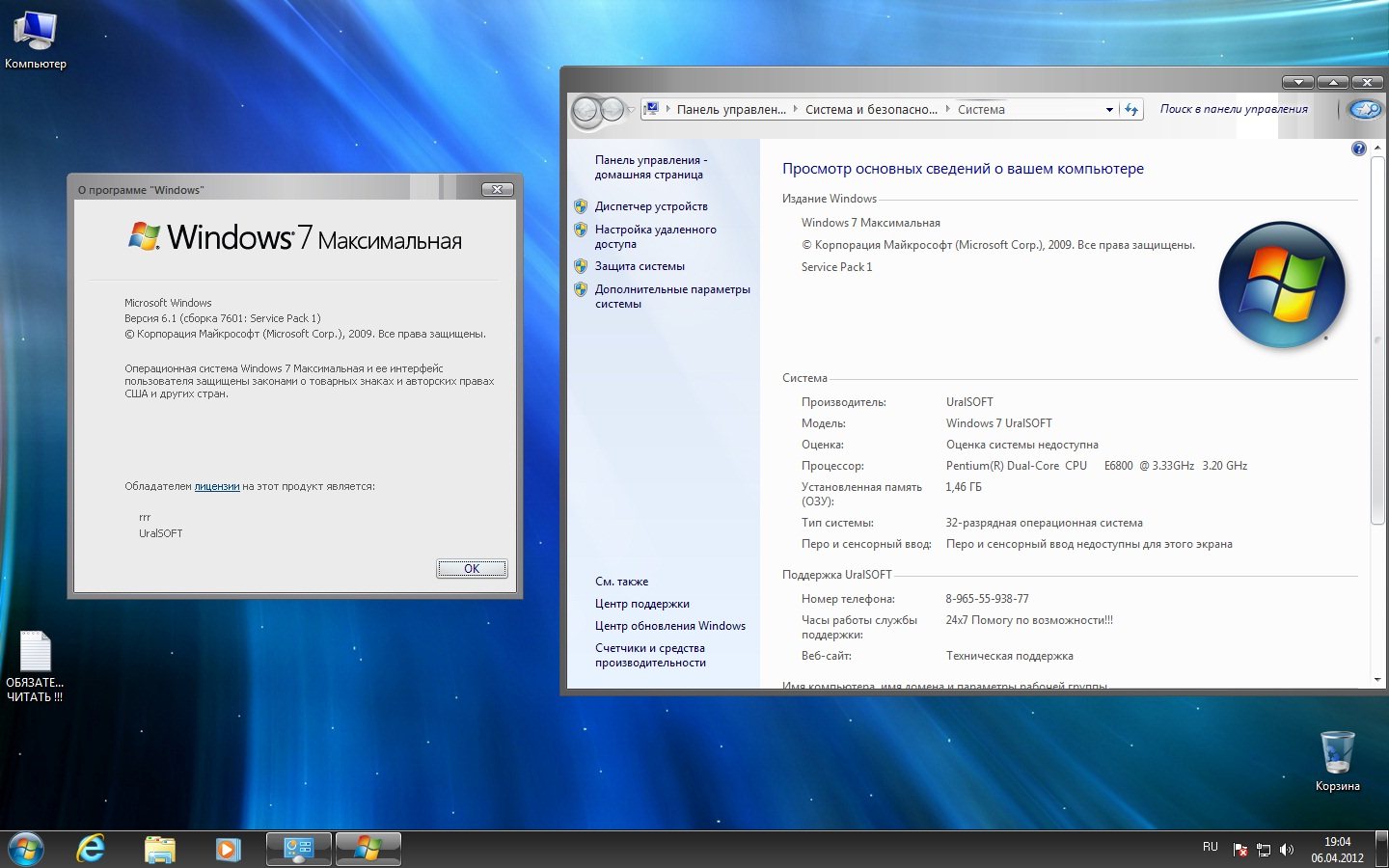The height and width of the screenshot is (868, 1389).
Task: Switch input language via RU indicator
Action: [1210, 847]
